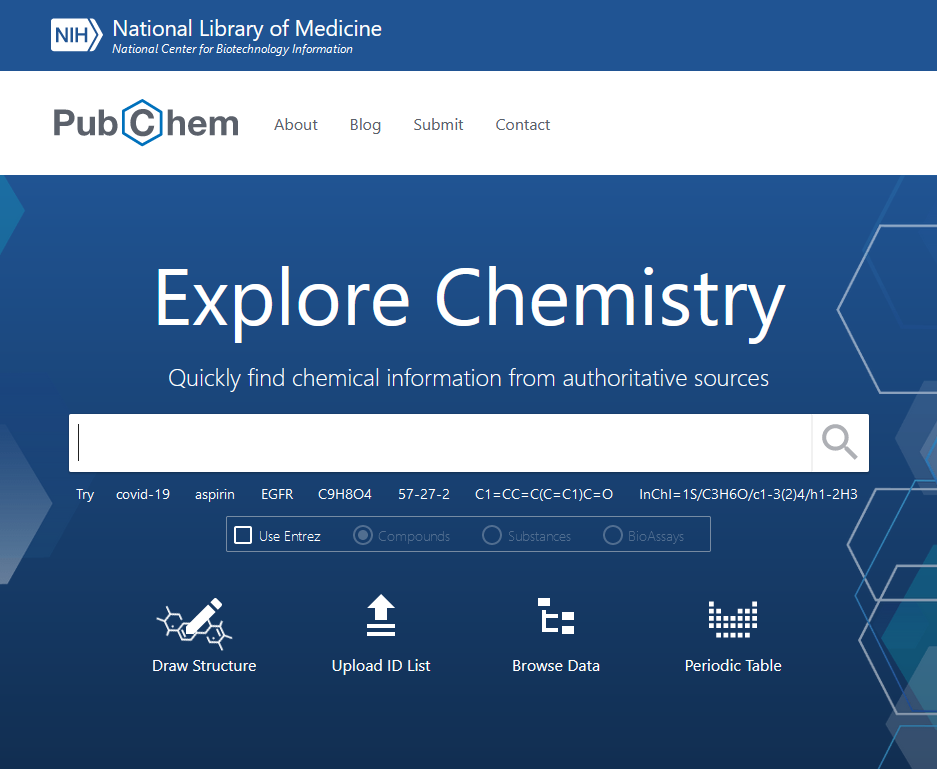Open the Browse Data tree icon
The height and width of the screenshot is (769, 937).
(556, 616)
